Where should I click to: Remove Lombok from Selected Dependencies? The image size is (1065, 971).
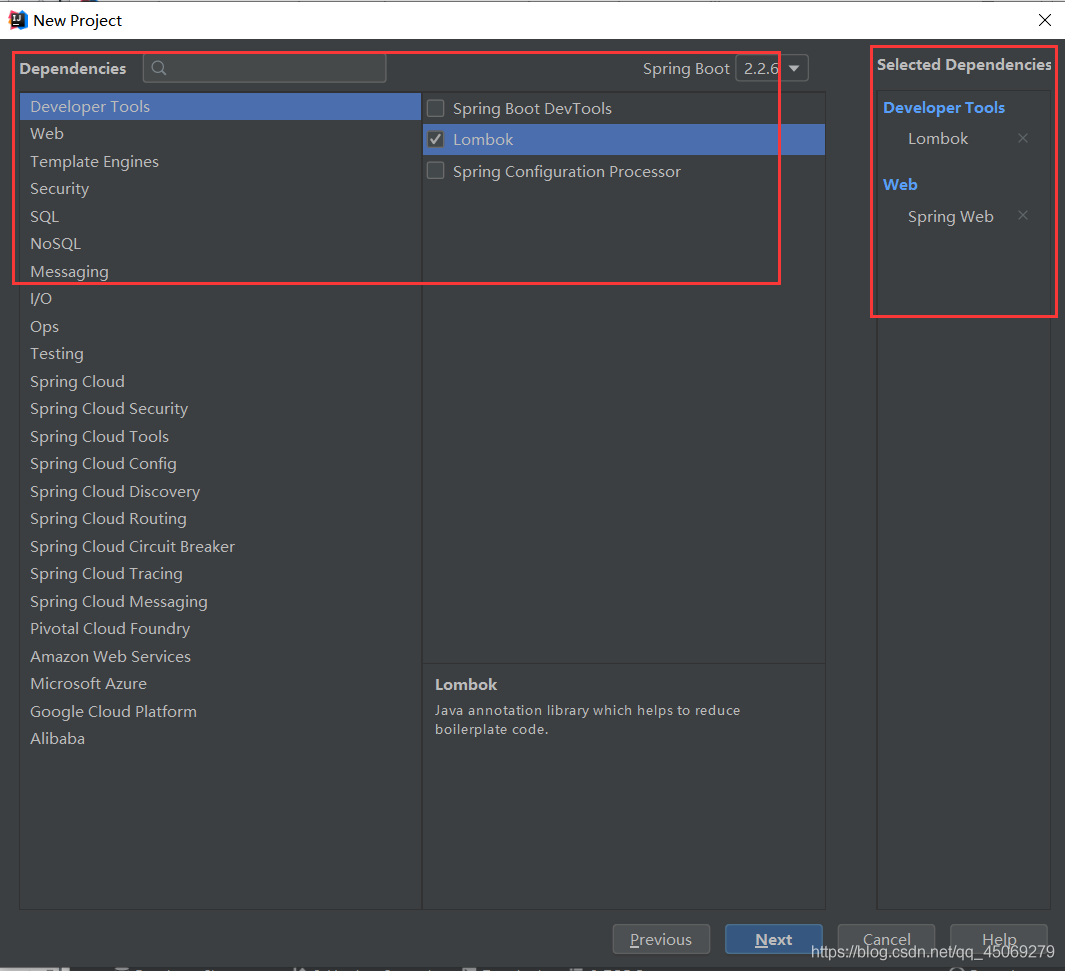[1022, 139]
